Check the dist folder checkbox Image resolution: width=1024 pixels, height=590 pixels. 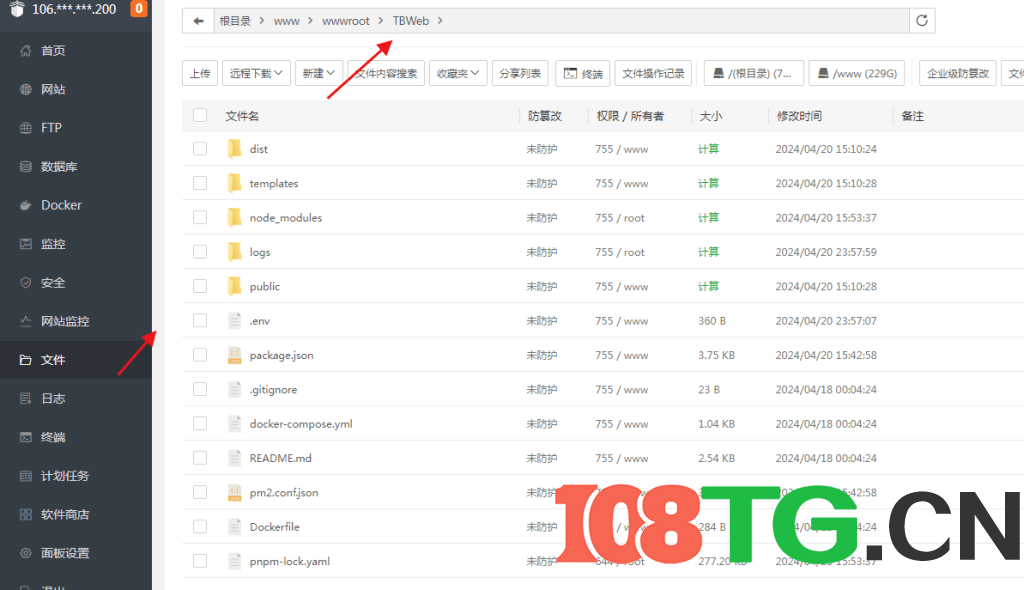coord(199,148)
